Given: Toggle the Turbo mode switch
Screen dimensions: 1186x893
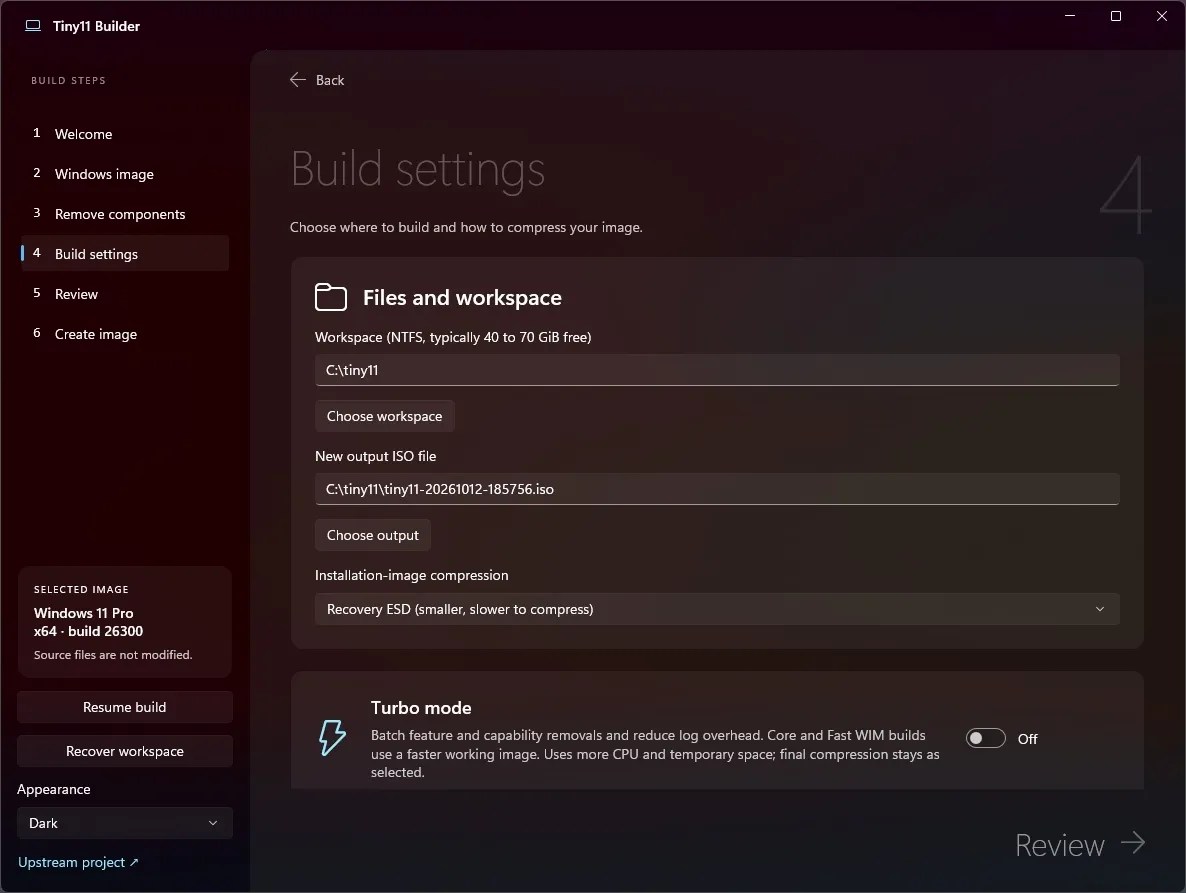Looking at the screenshot, I should 986,738.
